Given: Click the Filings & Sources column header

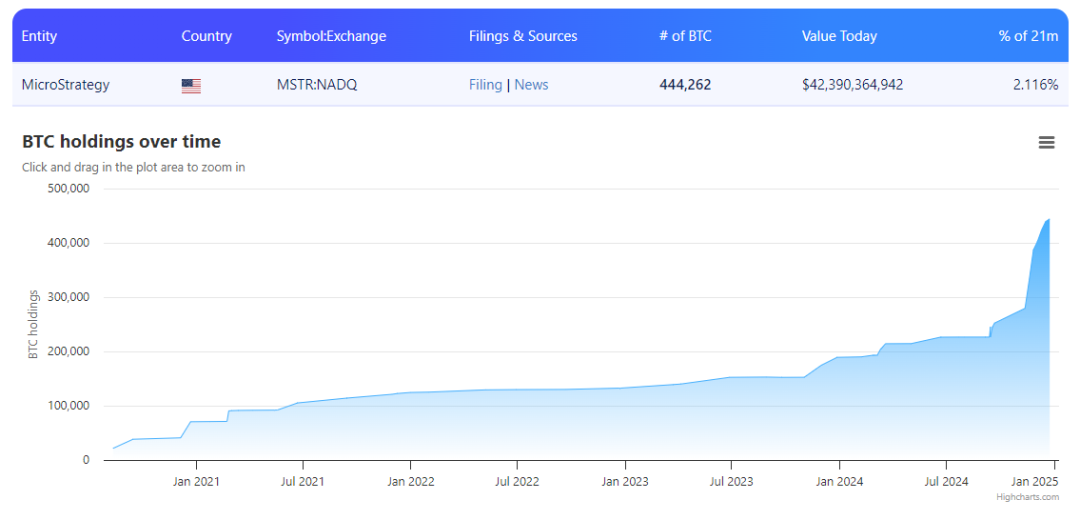Looking at the screenshot, I should [523, 36].
